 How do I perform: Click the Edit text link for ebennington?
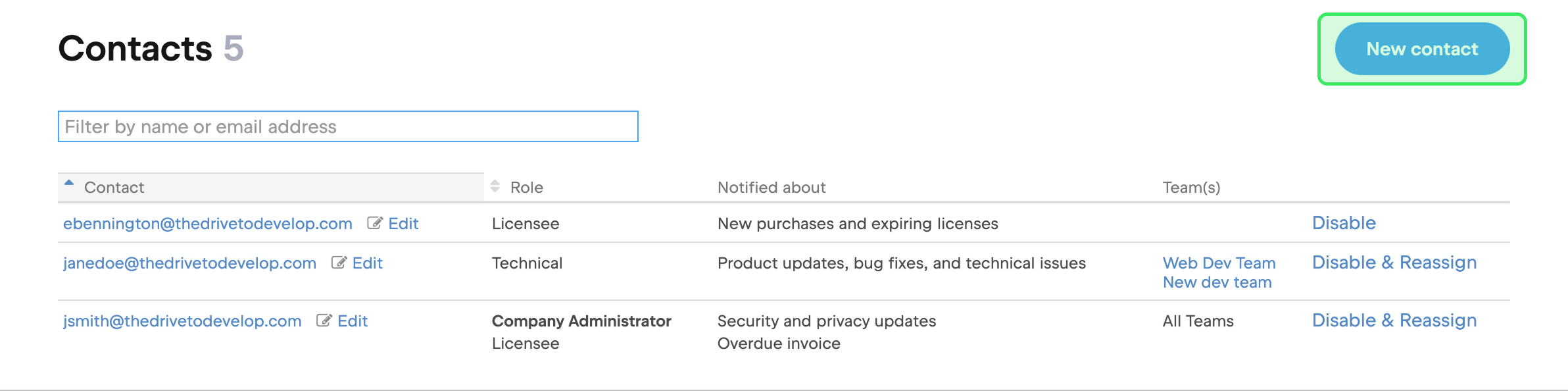point(403,224)
